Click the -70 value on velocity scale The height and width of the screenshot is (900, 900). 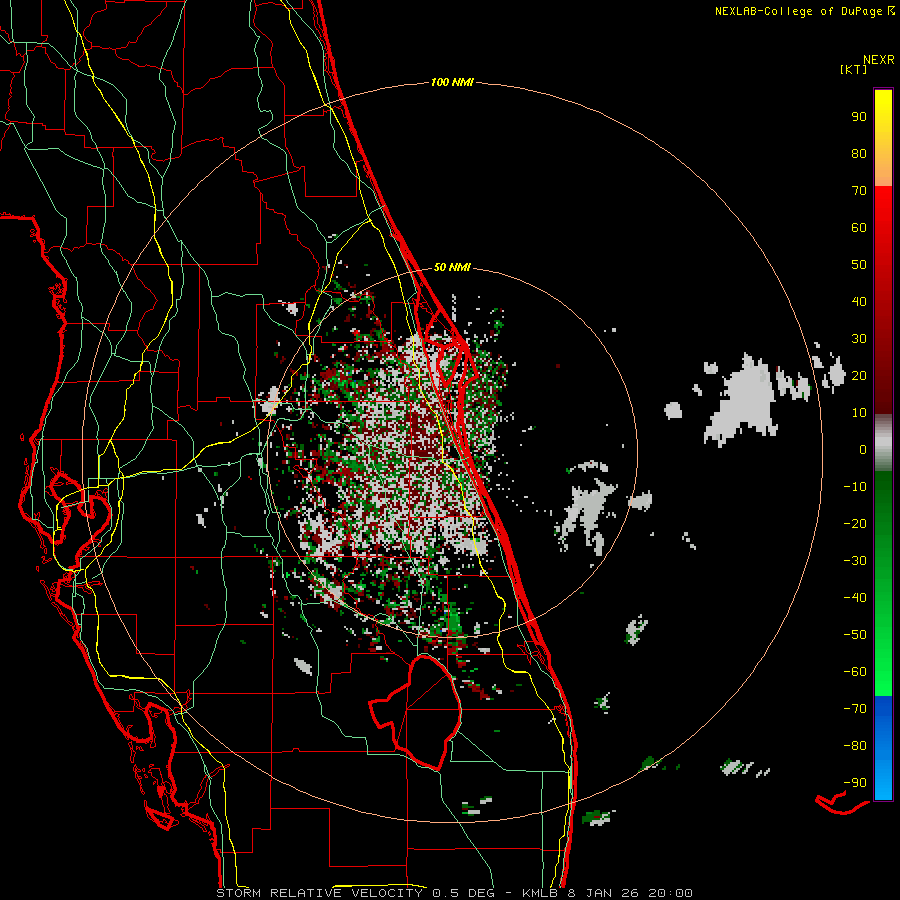[x=855, y=709]
